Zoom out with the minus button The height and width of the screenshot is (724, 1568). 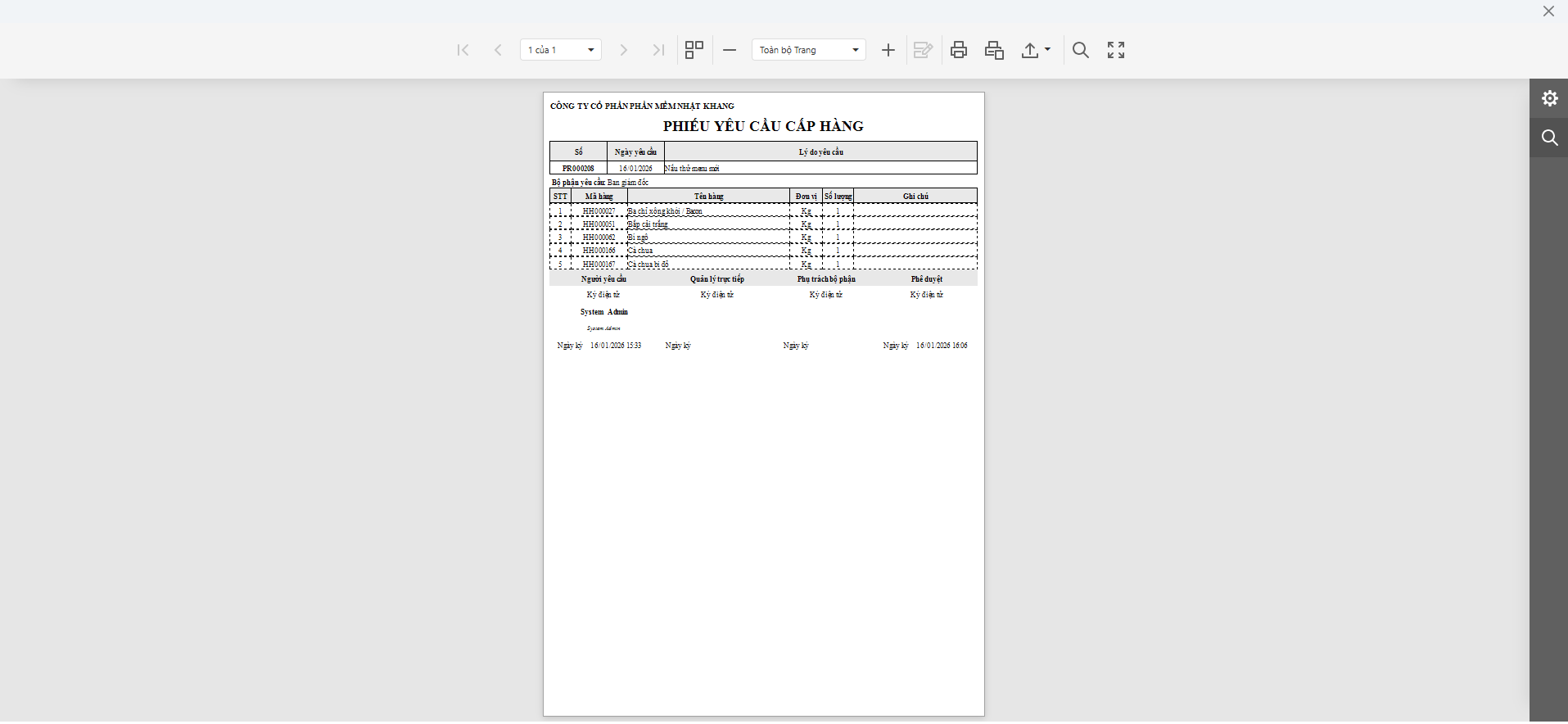pos(730,50)
